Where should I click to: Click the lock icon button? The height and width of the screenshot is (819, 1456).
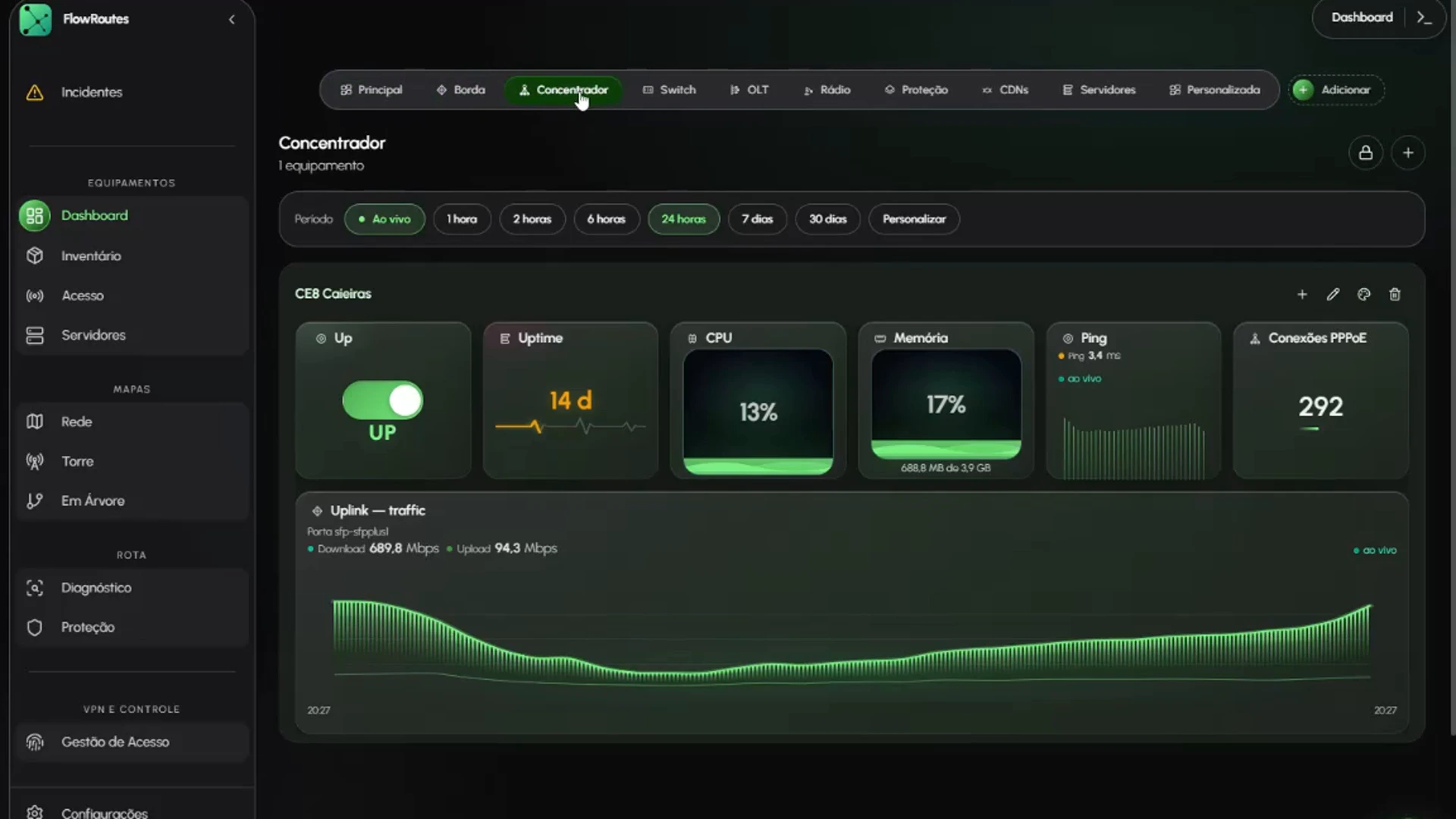pyautogui.click(x=1366, y=153)
